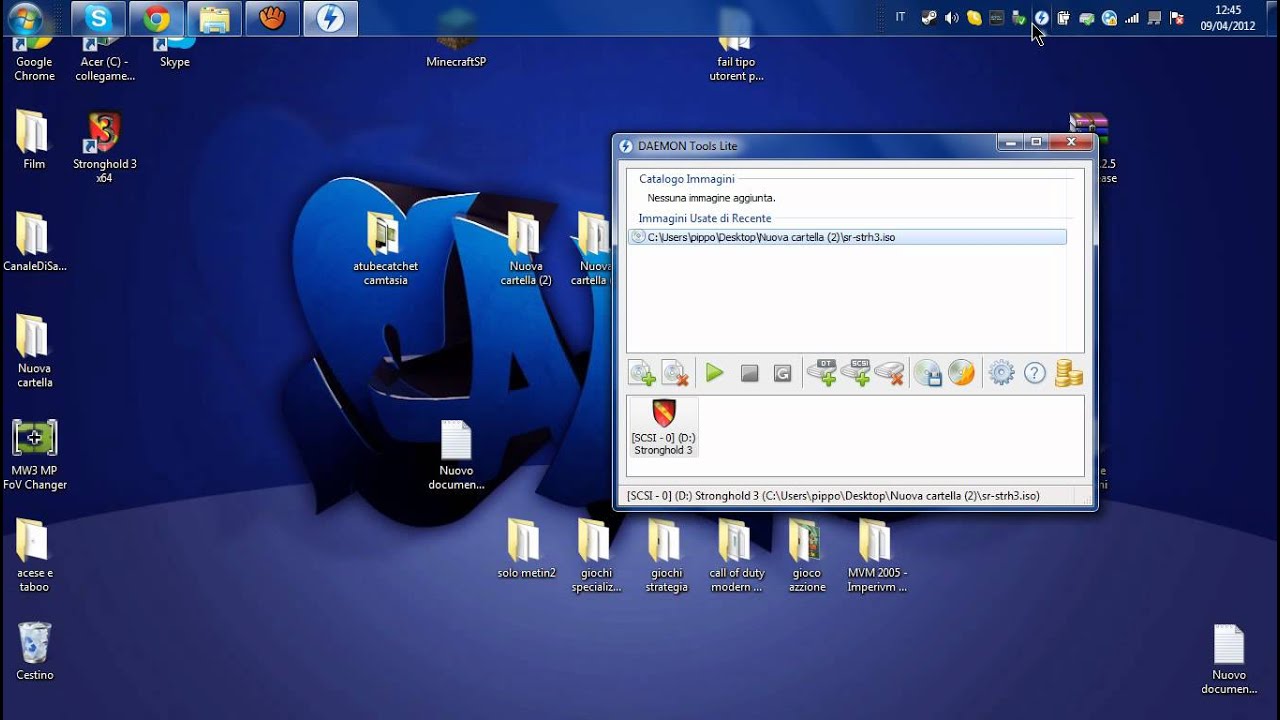Click the wireless signal bars tray icon
The image size is (1280, 720).
[1132, 18]
